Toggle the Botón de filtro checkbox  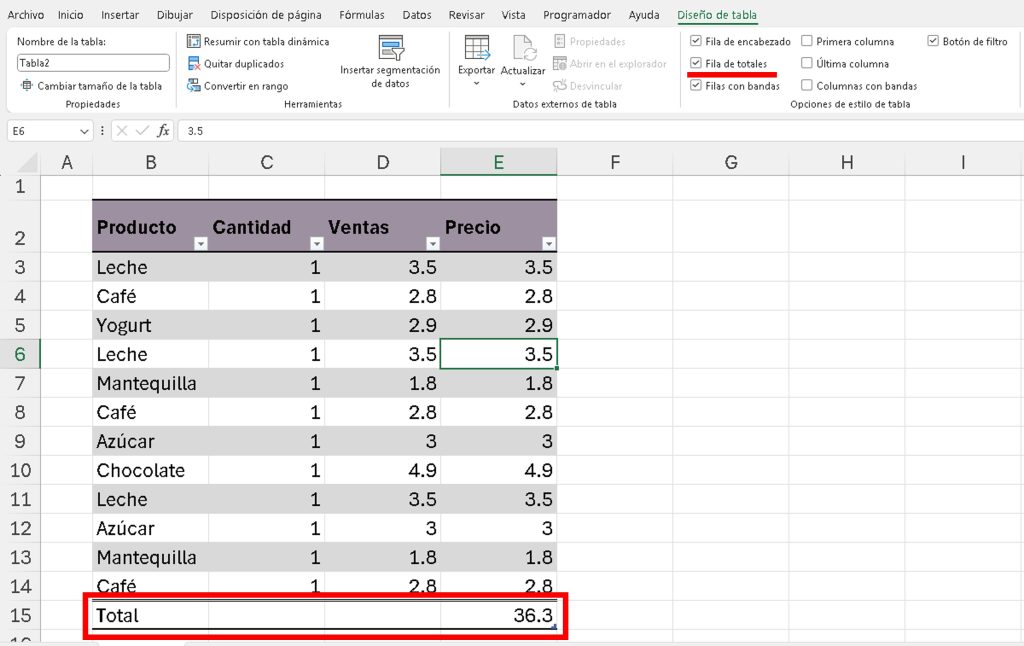(933, 42)
